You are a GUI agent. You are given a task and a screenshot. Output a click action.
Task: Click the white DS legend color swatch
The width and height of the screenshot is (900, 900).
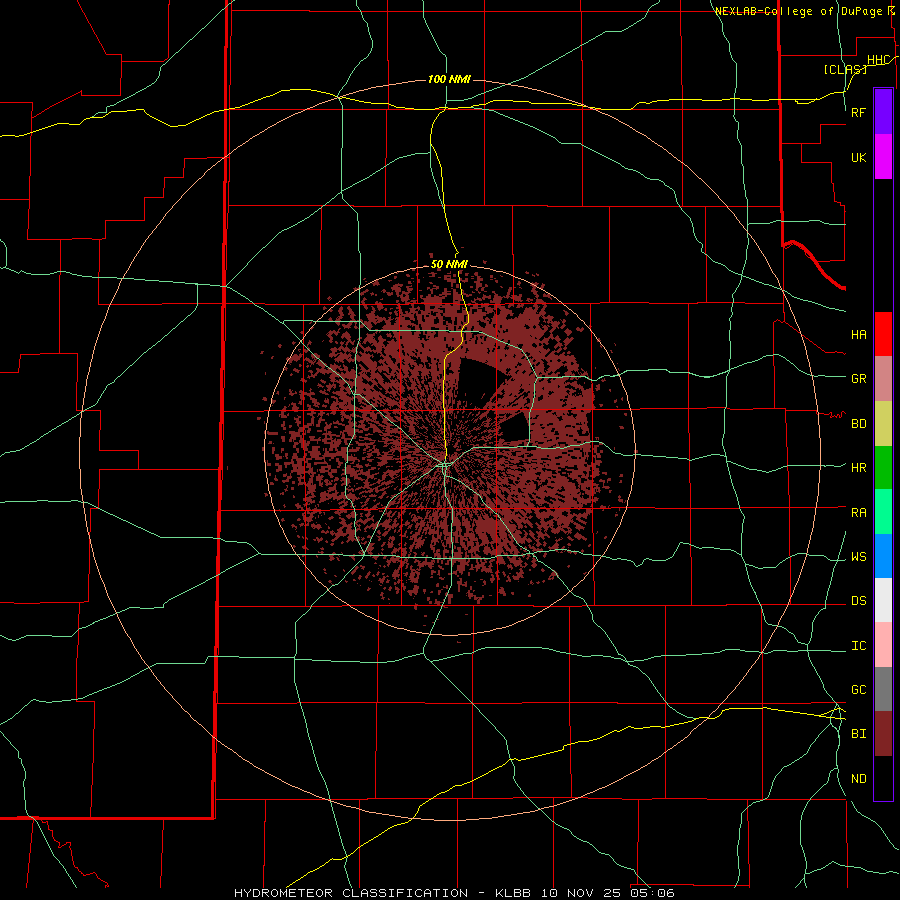pyautogui.click(x=883, y=600)
